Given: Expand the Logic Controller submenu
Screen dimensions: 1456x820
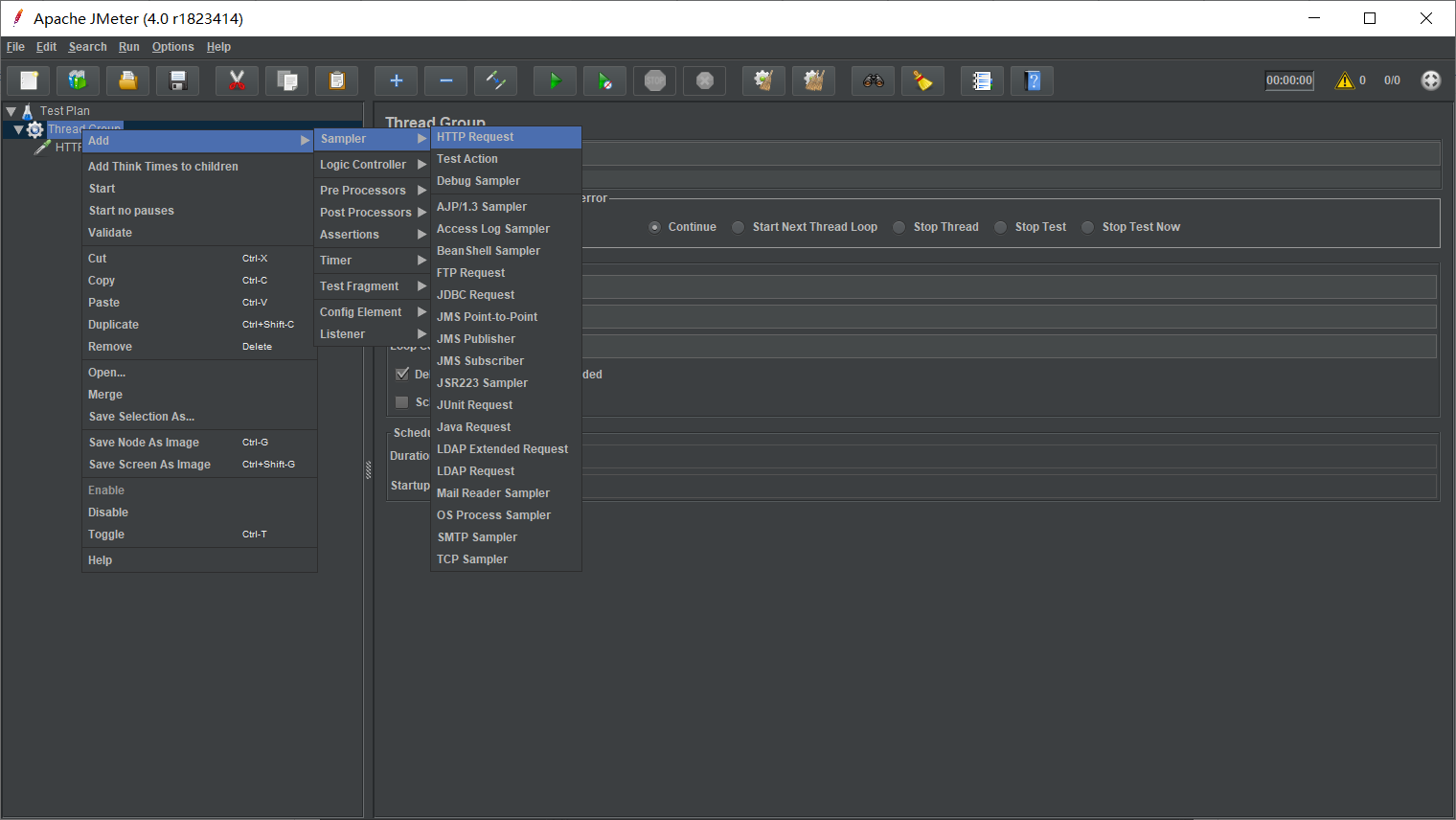Looking at the screenshot, I should click(x=372, y=165).
